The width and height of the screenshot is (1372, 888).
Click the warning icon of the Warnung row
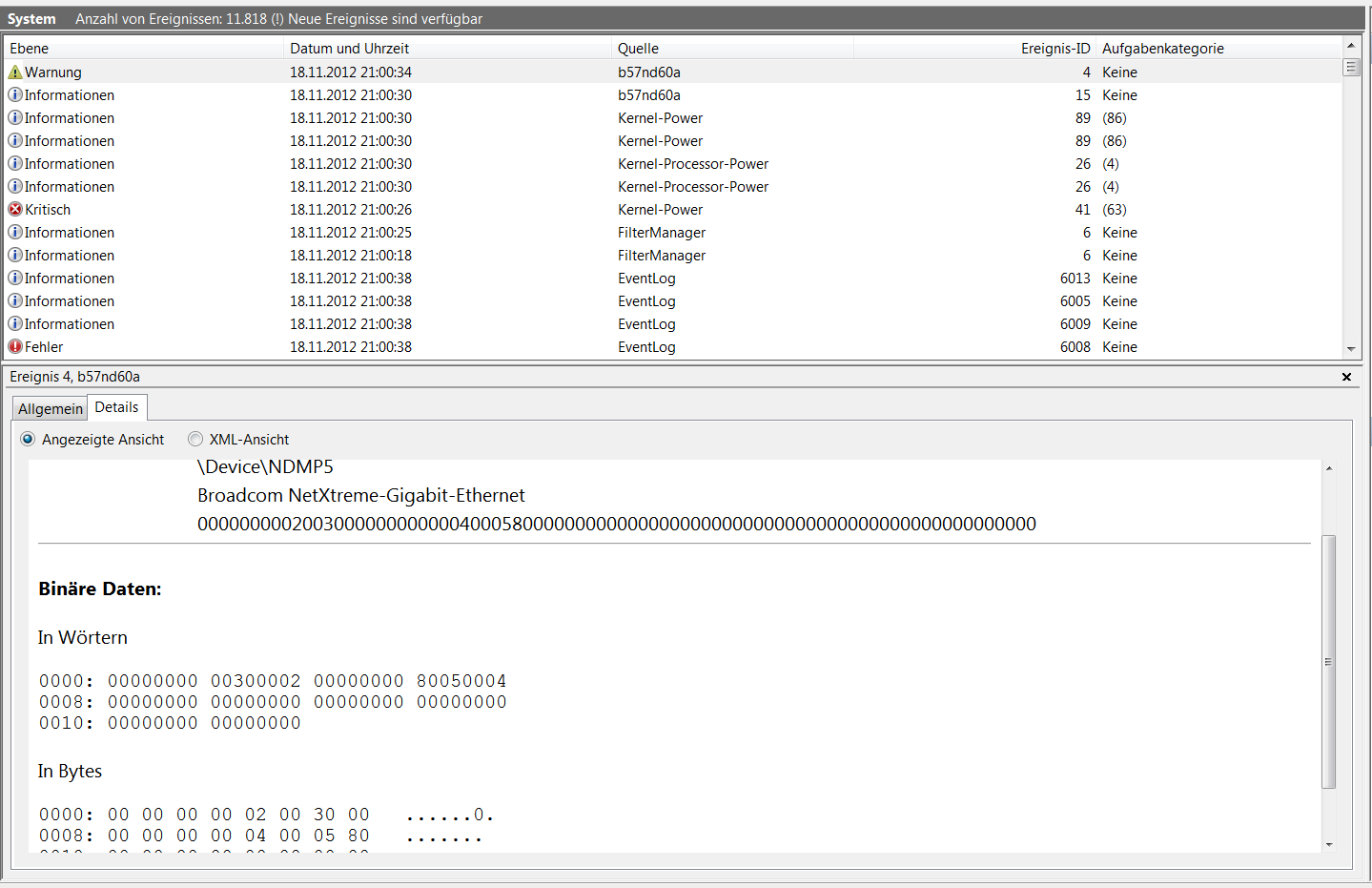pos(15,72)
